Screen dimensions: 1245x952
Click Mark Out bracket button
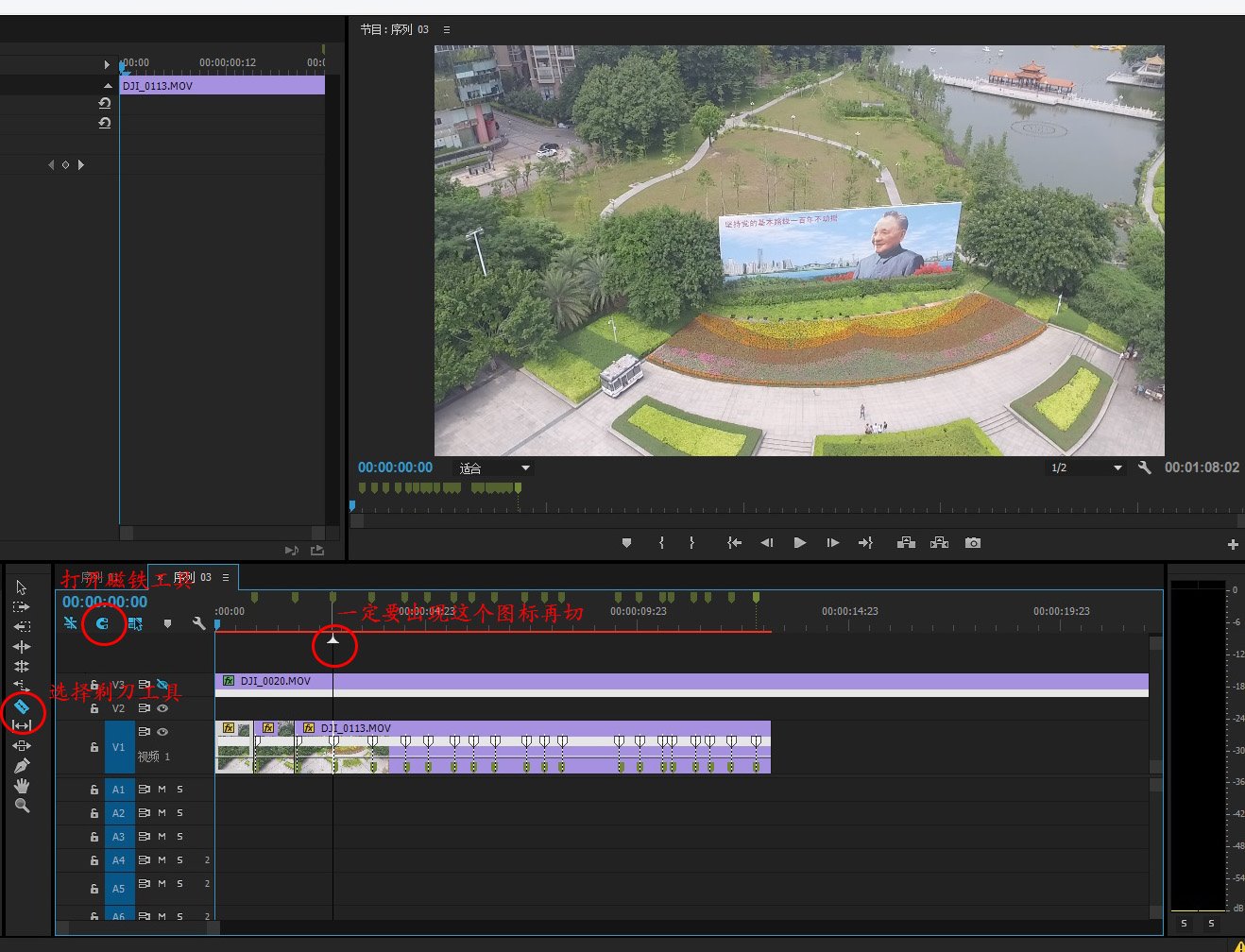691,543
